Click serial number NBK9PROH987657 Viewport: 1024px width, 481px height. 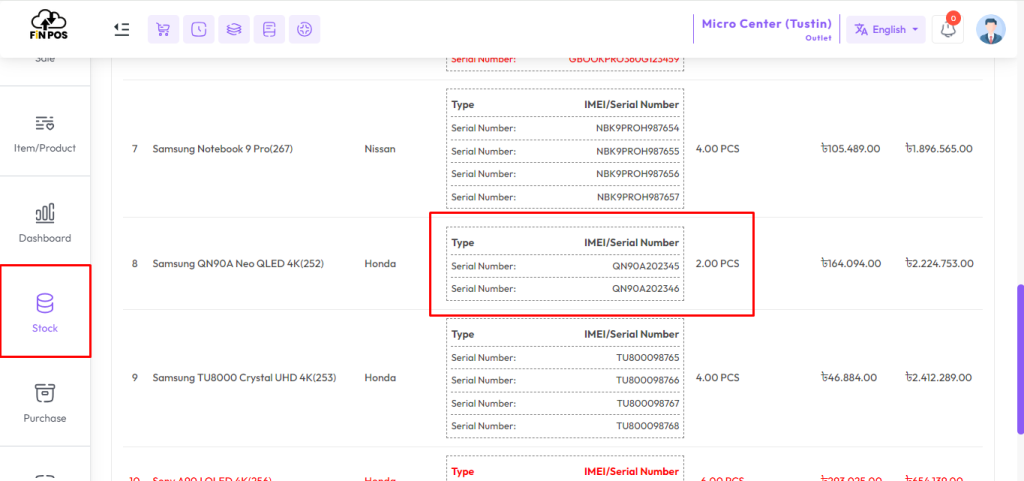point(637,196)
